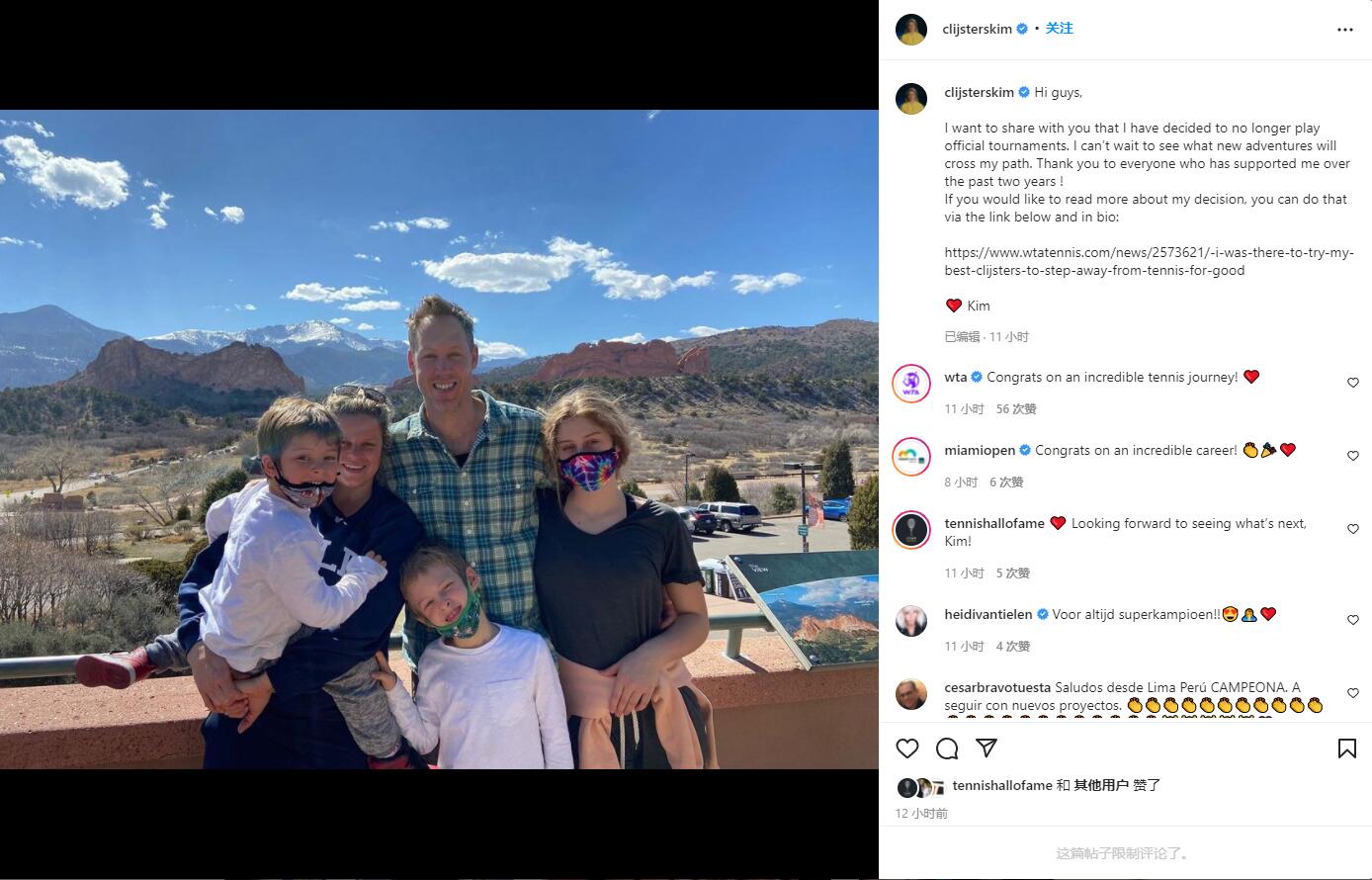The height and width of the screenshot is (880, 1372).
Task: Save post with bookmark icon
Action: pyautogui.click(x=1346, y=748)
